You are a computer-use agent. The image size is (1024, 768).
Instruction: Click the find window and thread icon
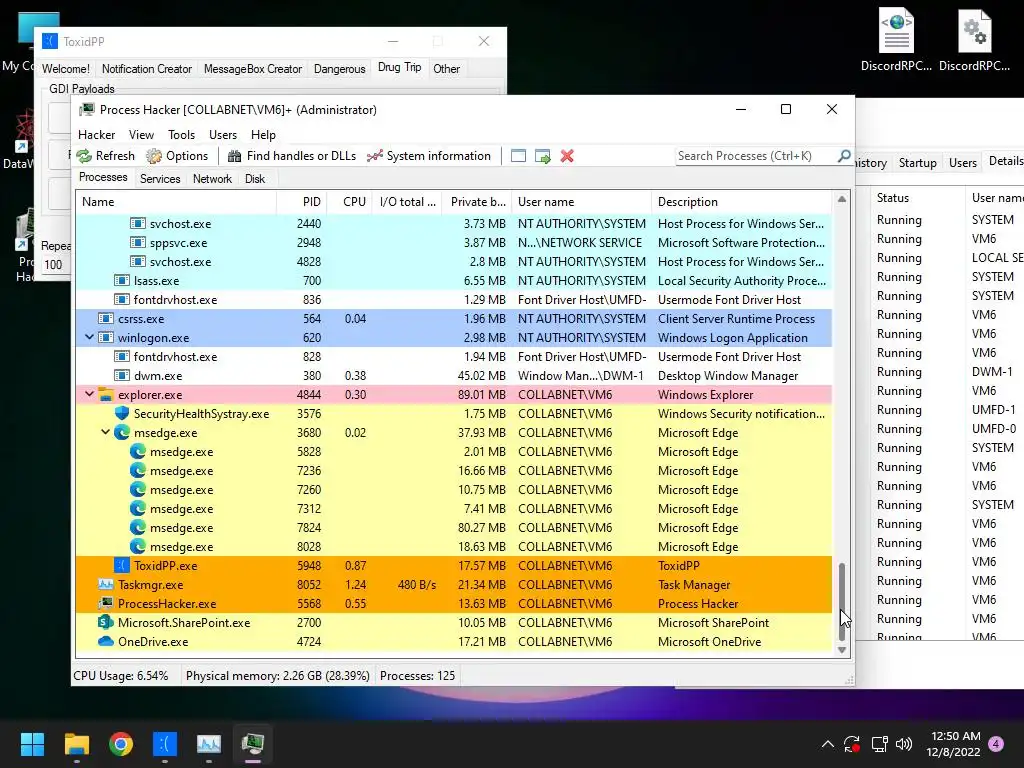(x=543, y=156)
